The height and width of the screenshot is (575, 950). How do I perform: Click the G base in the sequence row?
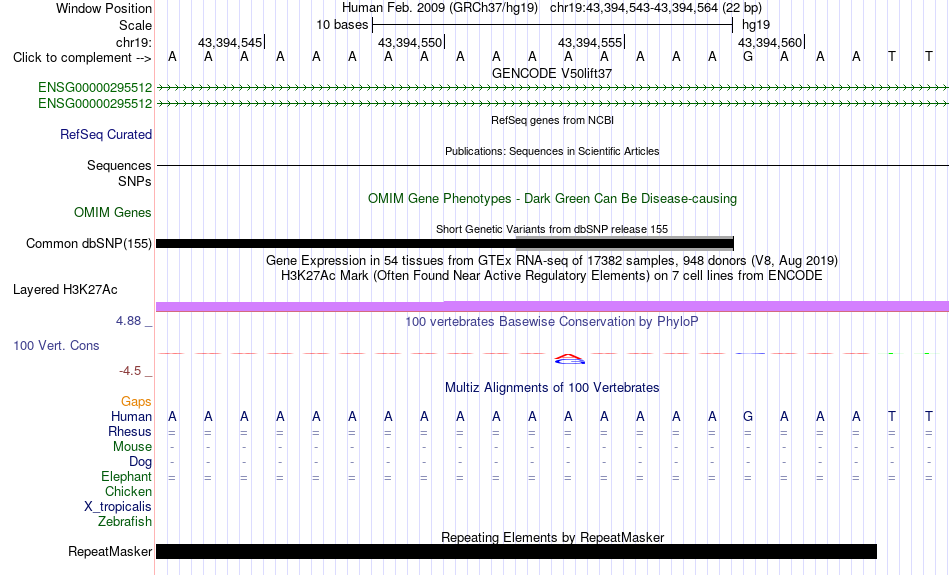[748, 57]
